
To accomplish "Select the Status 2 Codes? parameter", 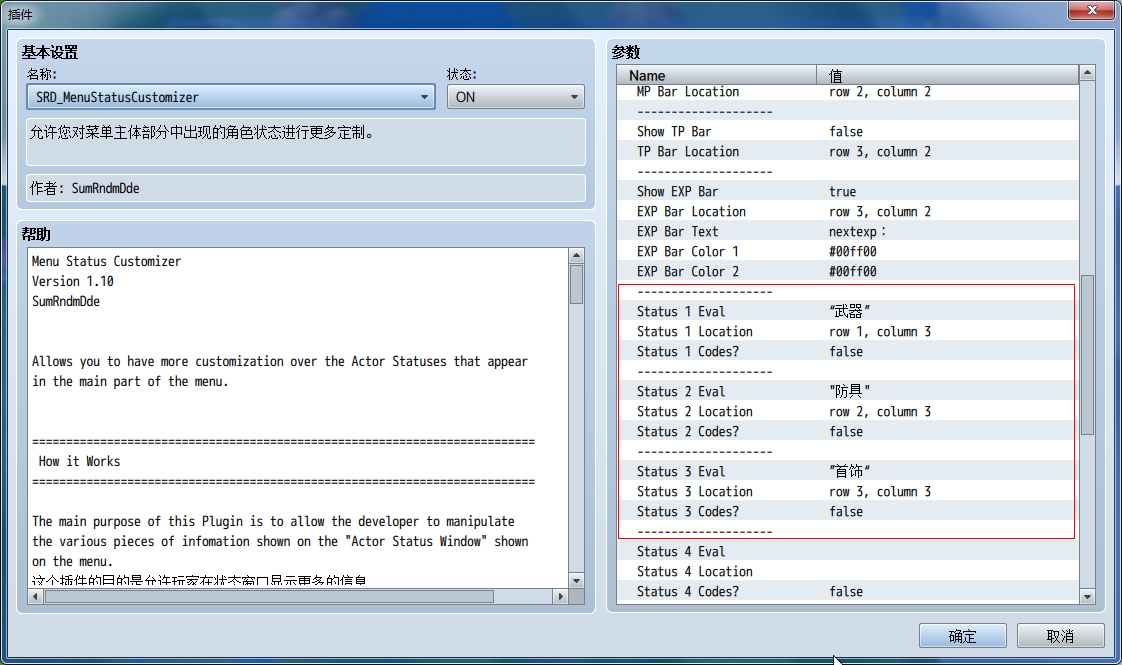I will 848,432.
